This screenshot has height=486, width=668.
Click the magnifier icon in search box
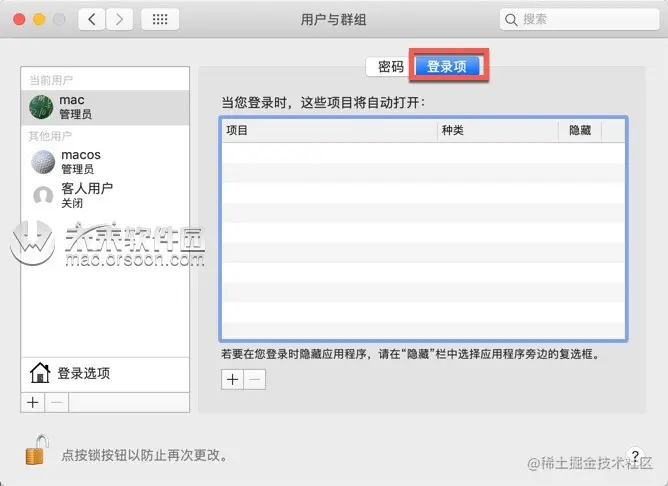(511, 20)
